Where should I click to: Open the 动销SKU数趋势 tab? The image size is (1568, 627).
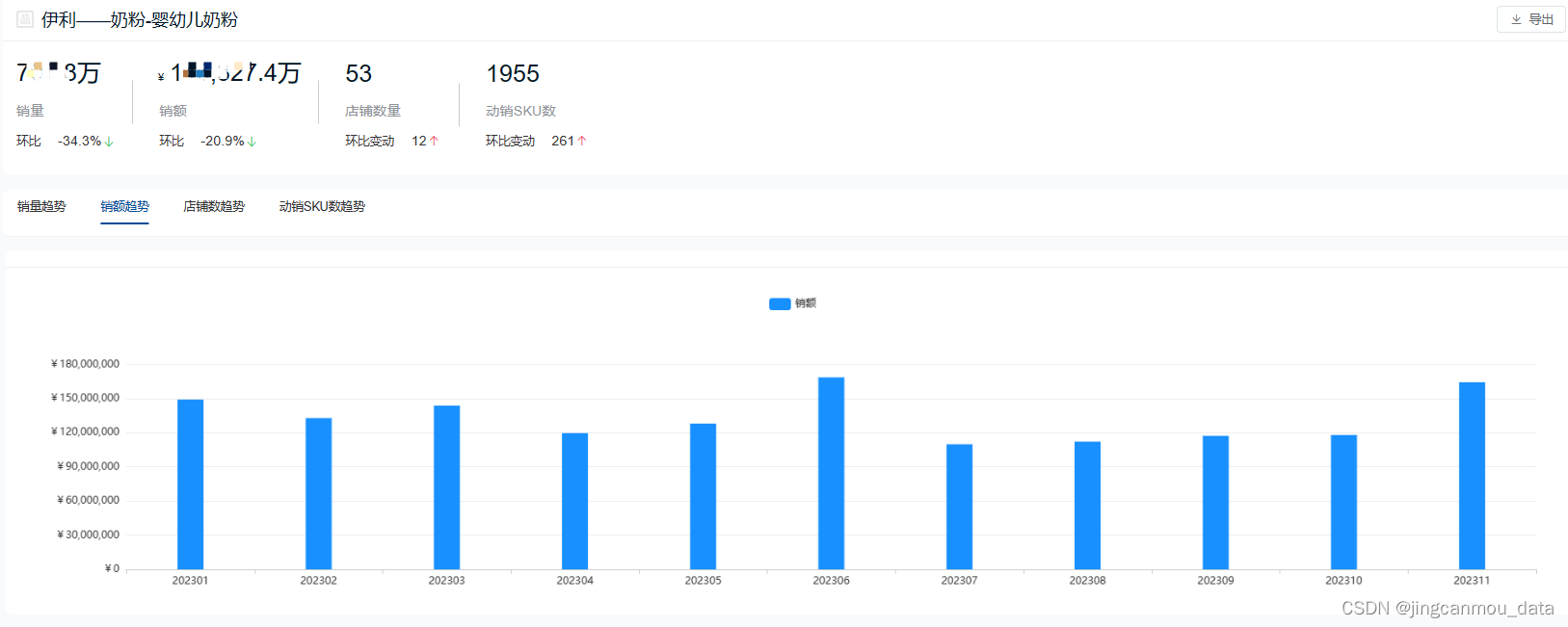point(322,206)
